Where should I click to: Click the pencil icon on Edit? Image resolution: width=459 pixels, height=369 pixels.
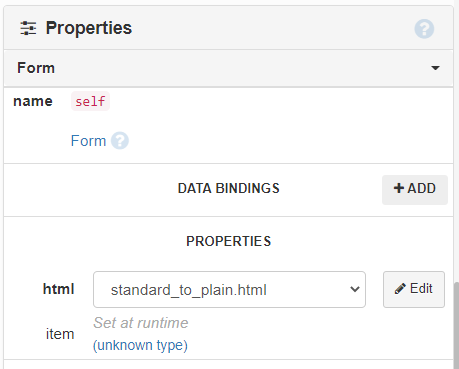(x=400, y=289)
